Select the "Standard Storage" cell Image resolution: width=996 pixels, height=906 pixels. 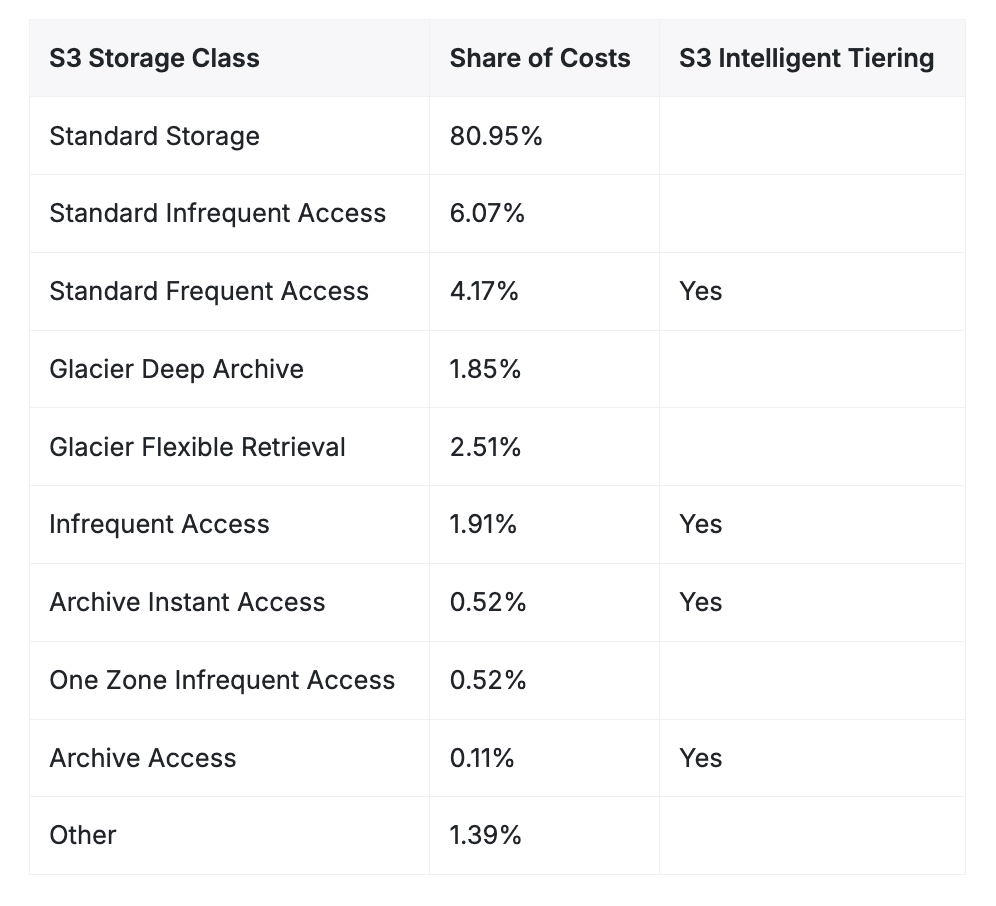click(154, 136)
